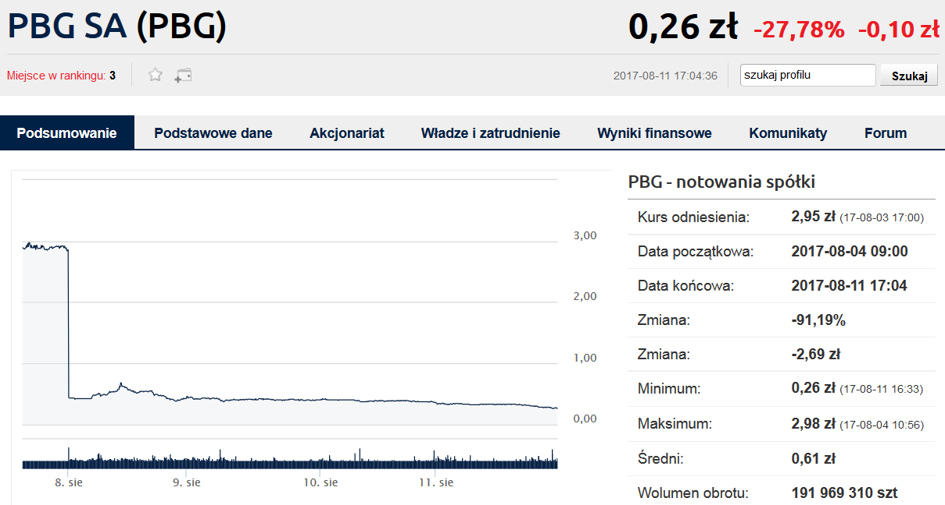Select the 'Minimum:' label
This screenshot has width=945, height=505.
[x=669, y=389]
